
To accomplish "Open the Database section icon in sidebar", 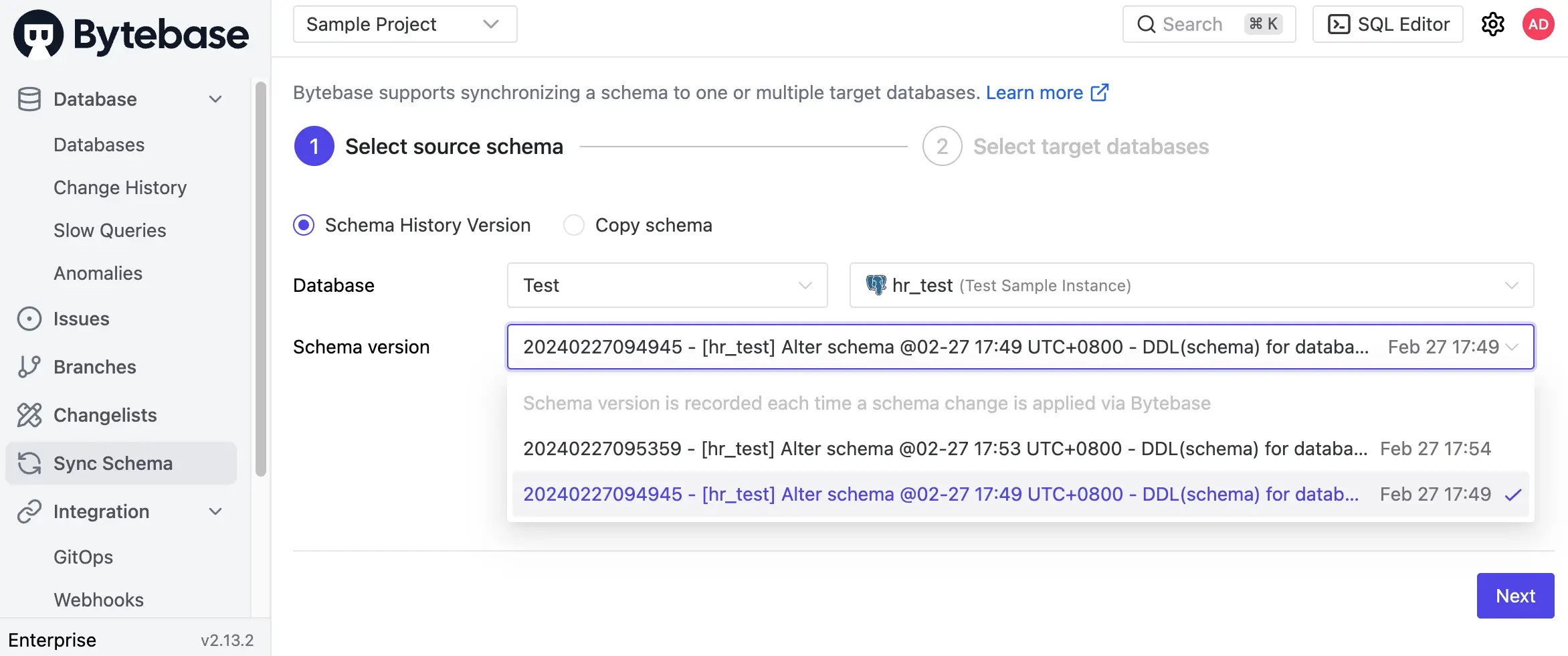I will [29, 99].
